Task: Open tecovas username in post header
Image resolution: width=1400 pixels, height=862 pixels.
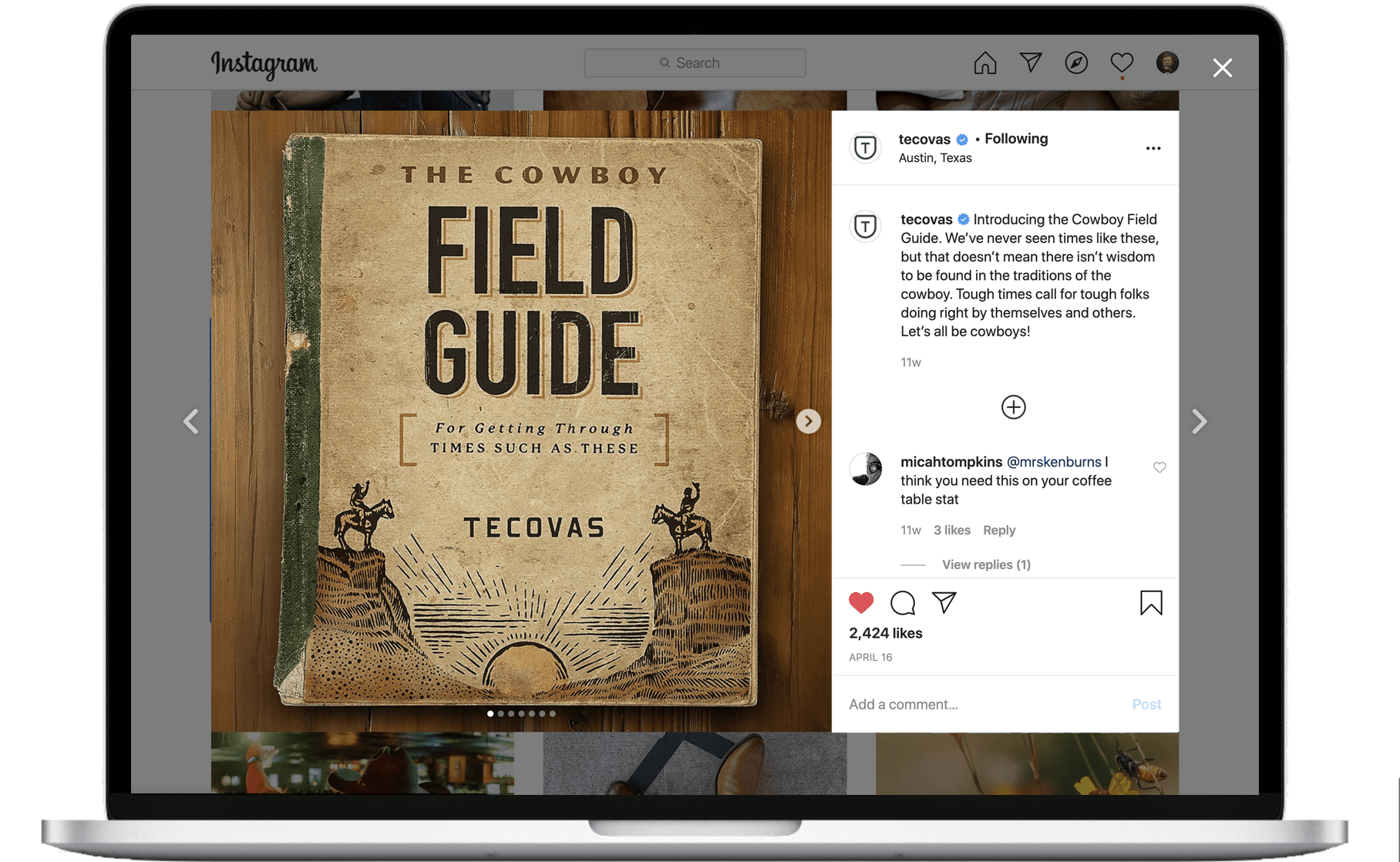Action: [x=924, y=139]
